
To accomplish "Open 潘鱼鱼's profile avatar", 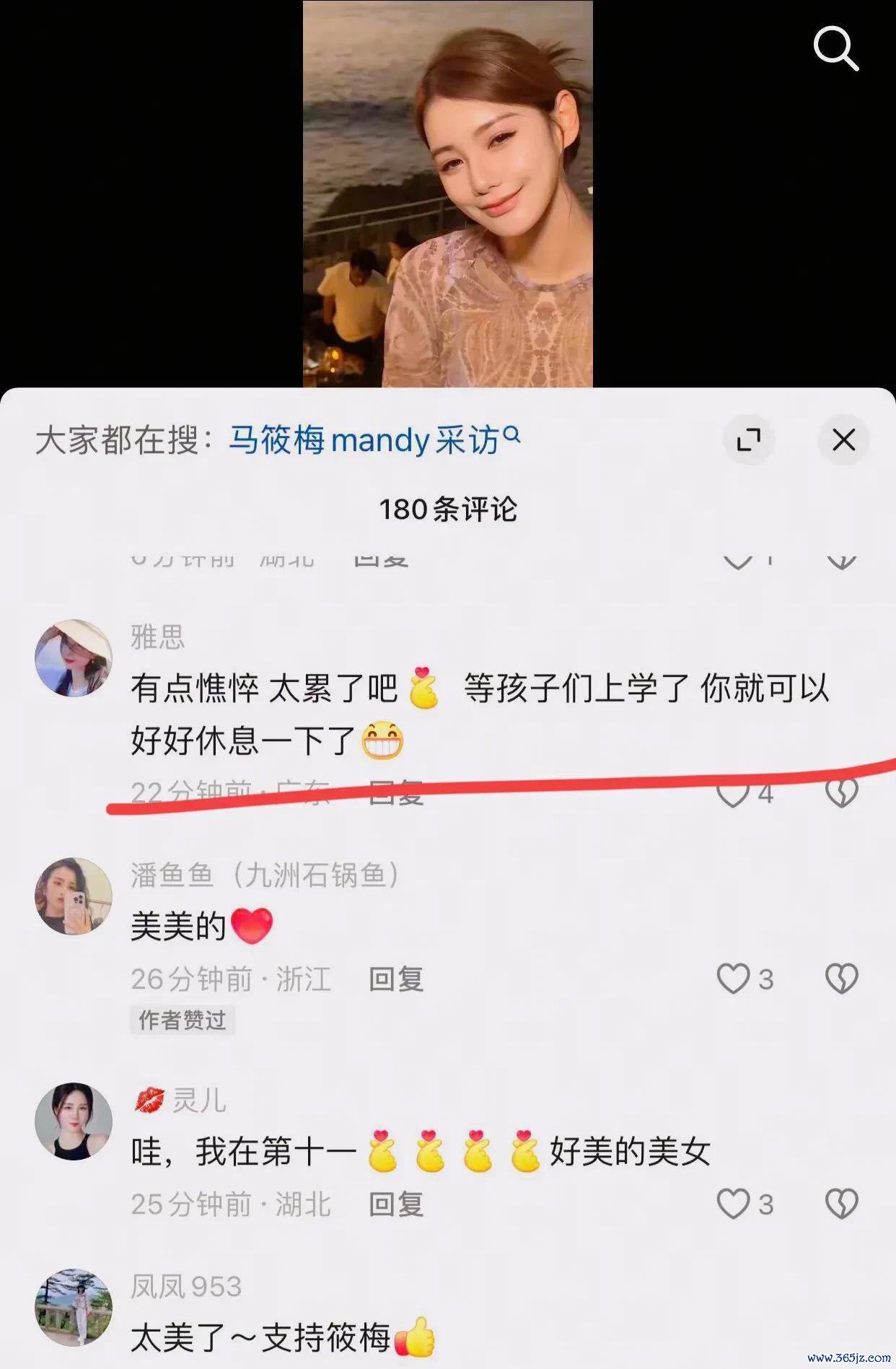I will (74, 896).
